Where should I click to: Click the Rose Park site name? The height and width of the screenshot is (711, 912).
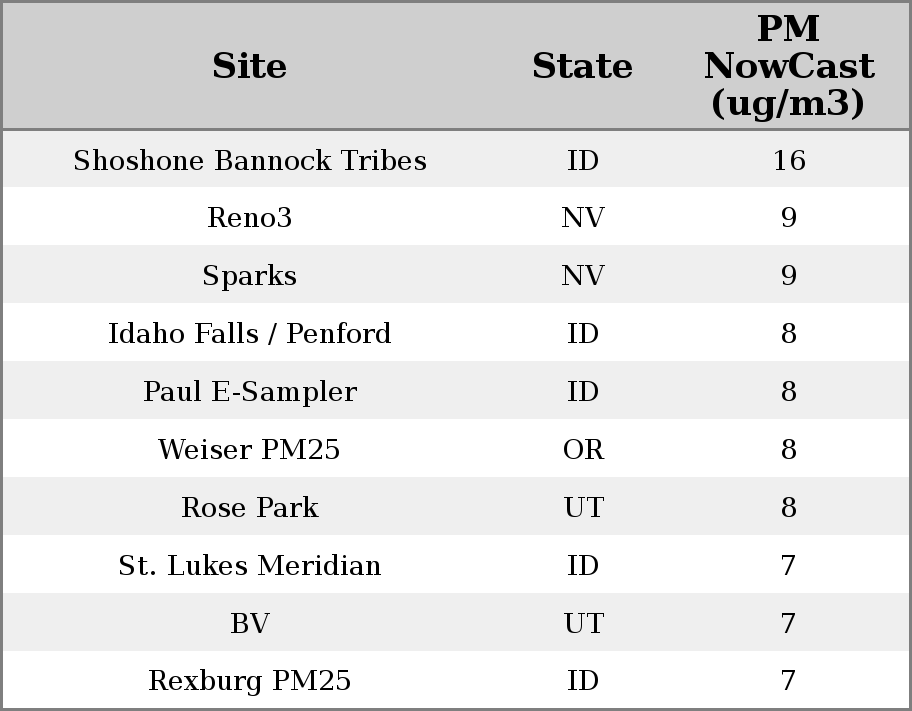click(249, 508)
